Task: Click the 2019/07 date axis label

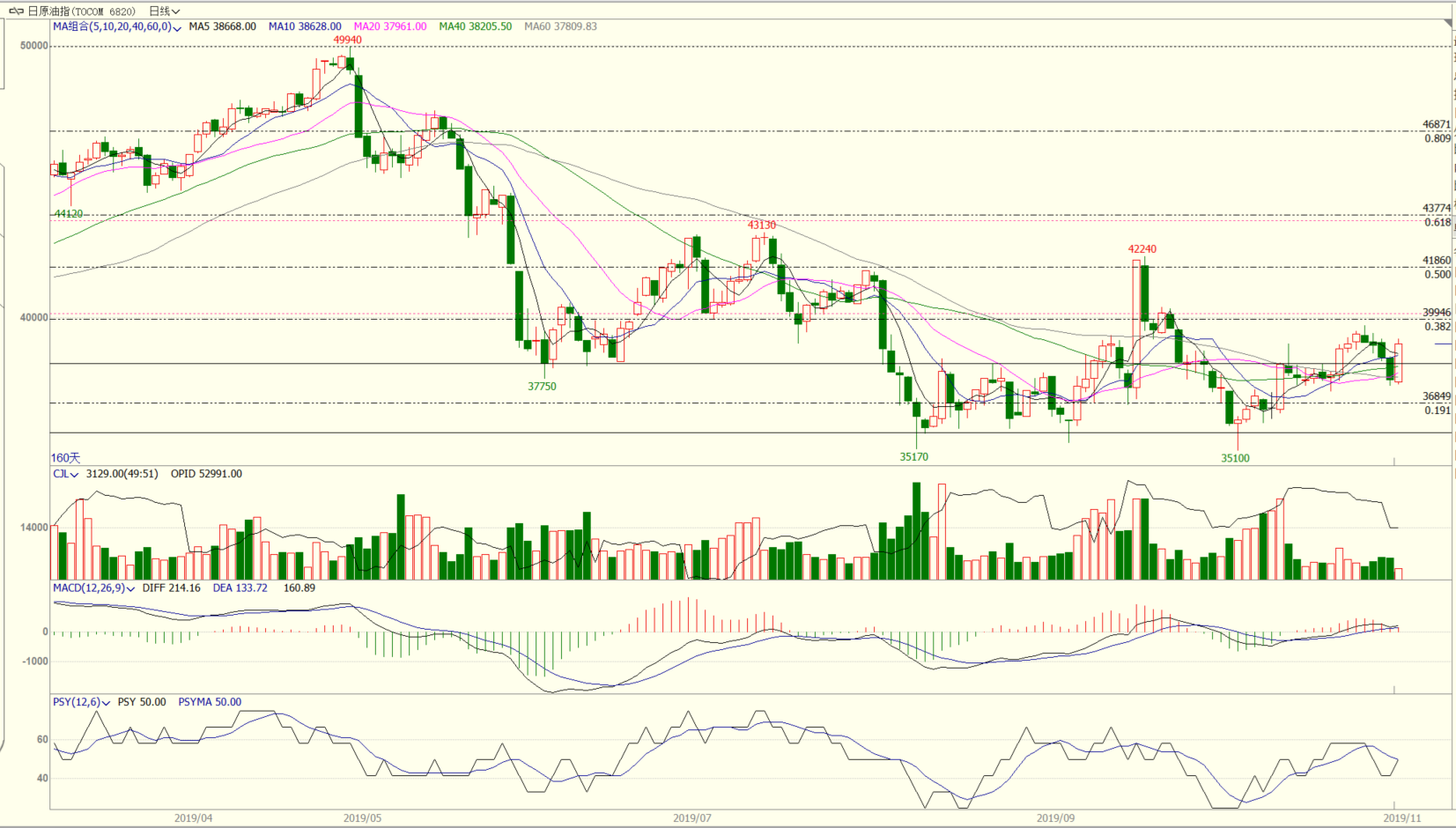Action: (x=692, y=818)
